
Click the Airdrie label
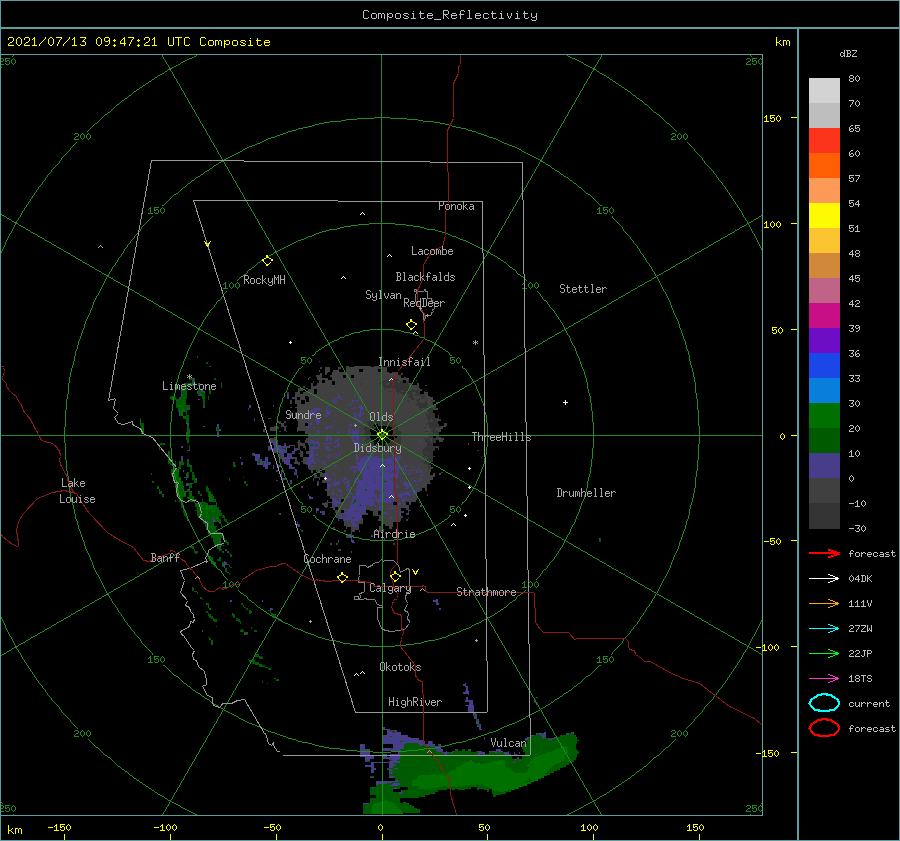point(394,534)
